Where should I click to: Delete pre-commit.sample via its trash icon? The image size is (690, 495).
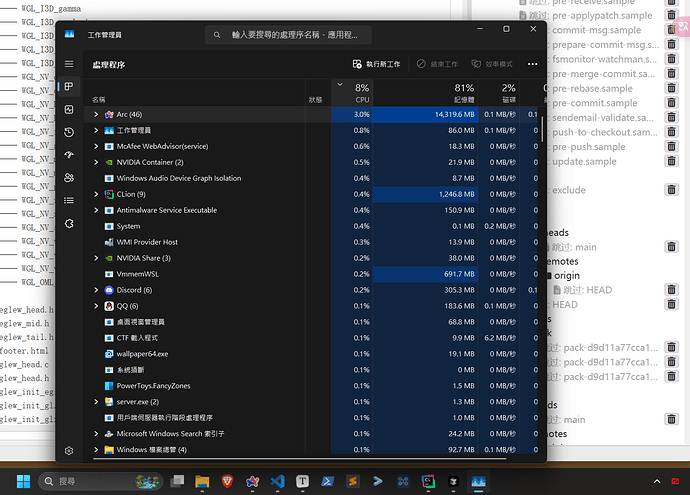(671, 103)
